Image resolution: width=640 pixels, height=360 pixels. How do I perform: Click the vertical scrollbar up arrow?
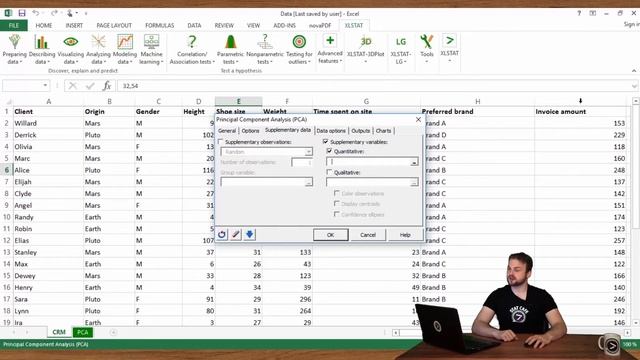pos(636,100)
